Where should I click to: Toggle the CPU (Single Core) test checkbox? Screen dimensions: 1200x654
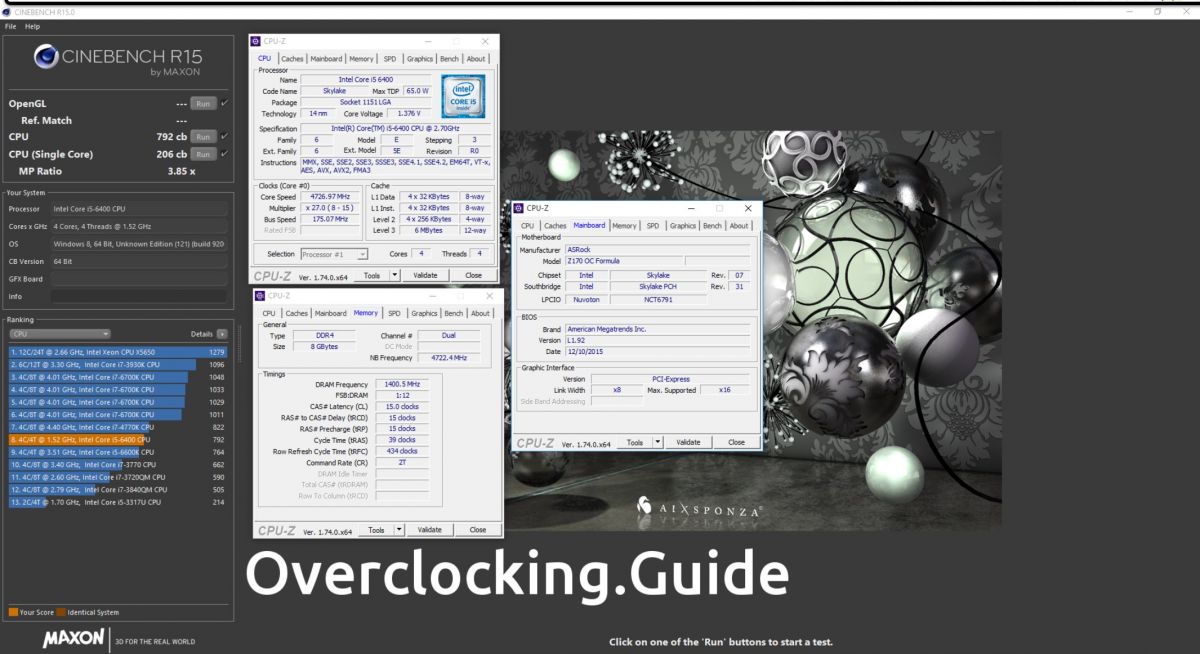pos(224,154)
